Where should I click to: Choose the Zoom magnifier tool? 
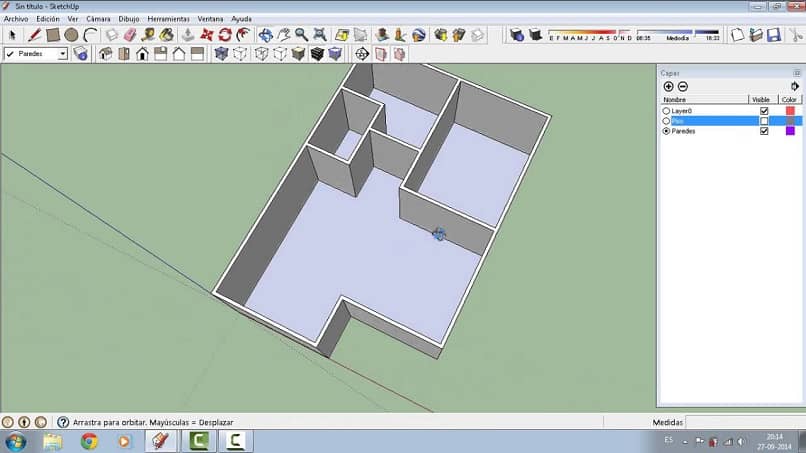click(301, 35)
